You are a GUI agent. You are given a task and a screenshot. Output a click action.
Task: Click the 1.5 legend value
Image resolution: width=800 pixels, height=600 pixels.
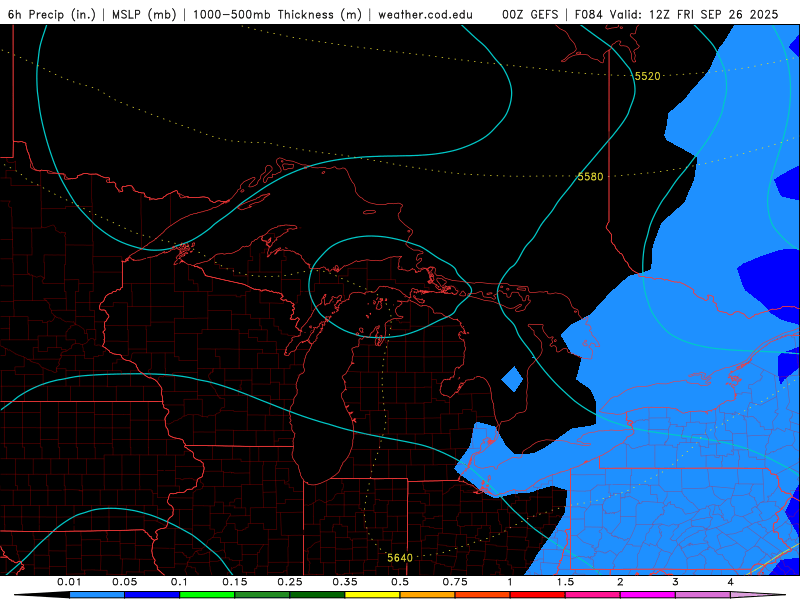click(x=565, y=582)
